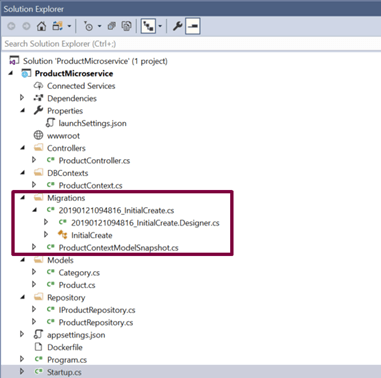The image size is (381, 378).
Task: Open Properties wrench toolbar icon
Action: click(177, 26)
